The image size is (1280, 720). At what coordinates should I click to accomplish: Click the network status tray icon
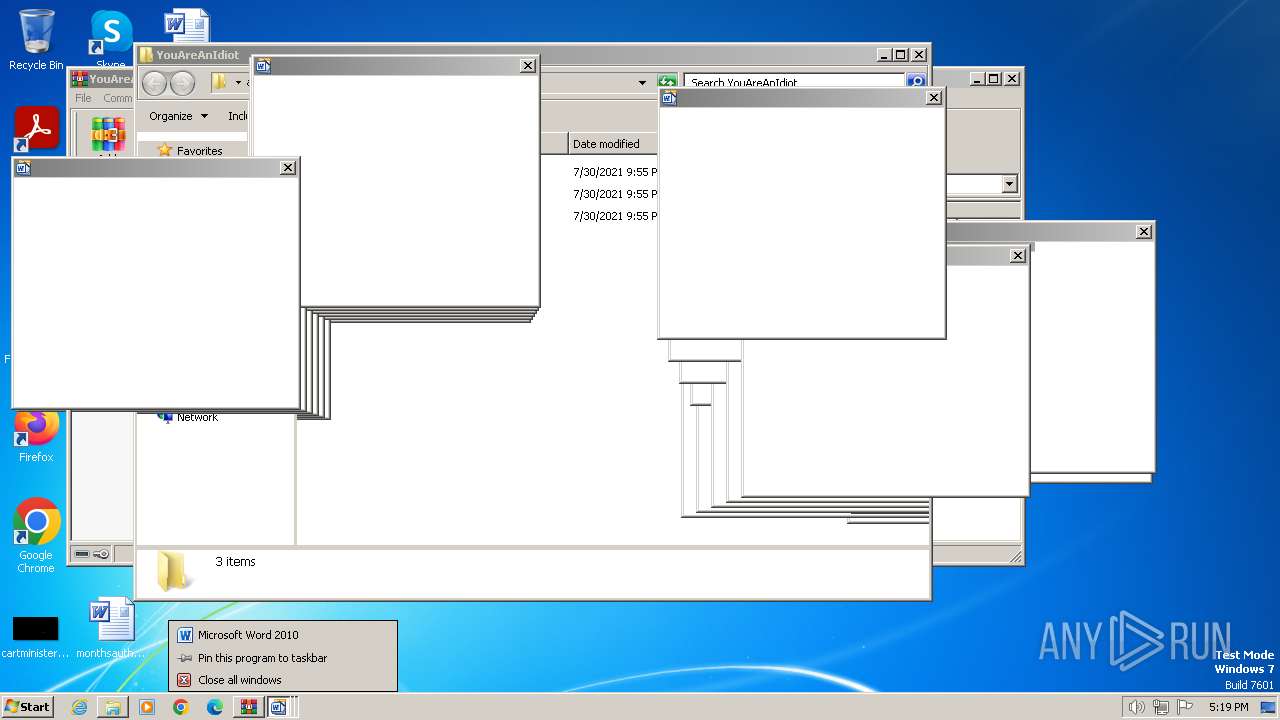pyautogui.click(x=1161, y=707)
